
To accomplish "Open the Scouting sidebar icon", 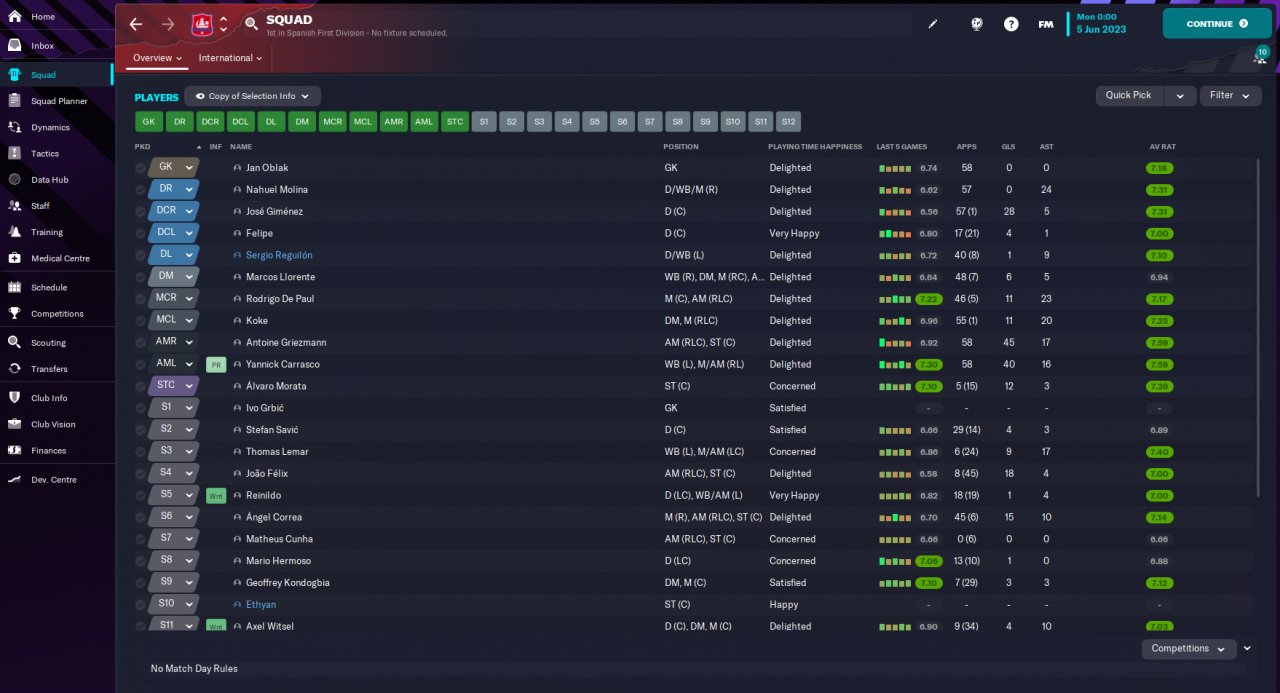I will point(15,342).
